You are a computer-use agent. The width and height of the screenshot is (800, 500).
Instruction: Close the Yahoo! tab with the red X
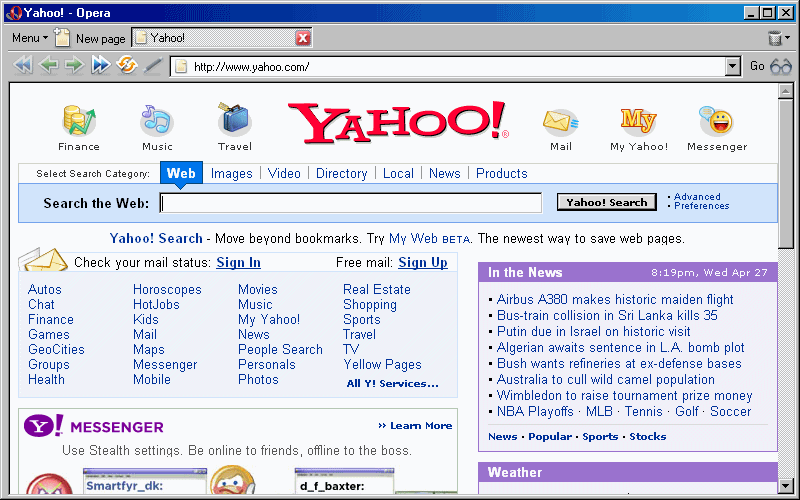303,38
